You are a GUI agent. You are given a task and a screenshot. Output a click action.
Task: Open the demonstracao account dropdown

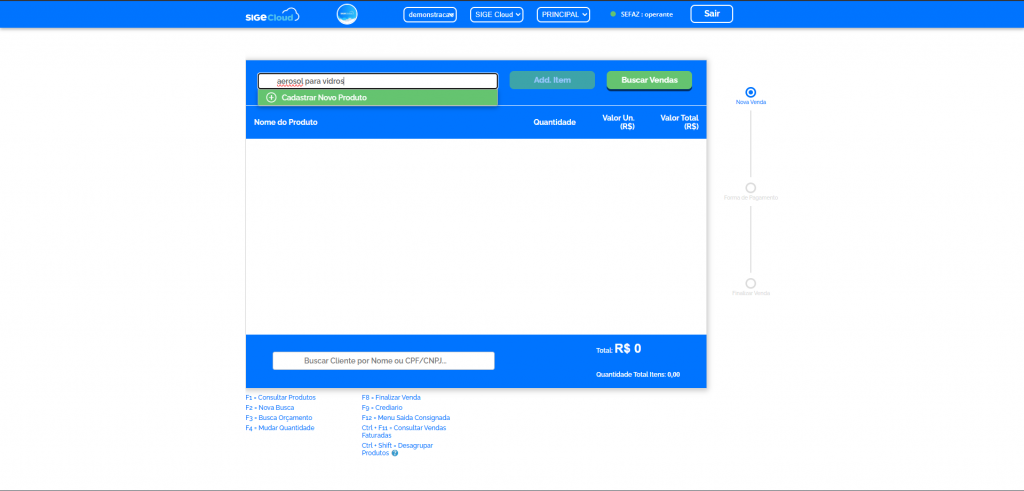(429, 14)
